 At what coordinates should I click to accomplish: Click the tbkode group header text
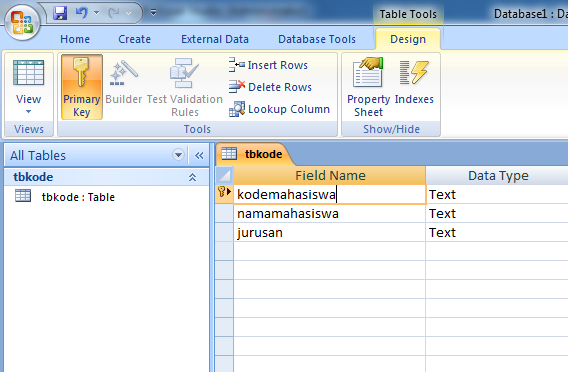point(33,177)
